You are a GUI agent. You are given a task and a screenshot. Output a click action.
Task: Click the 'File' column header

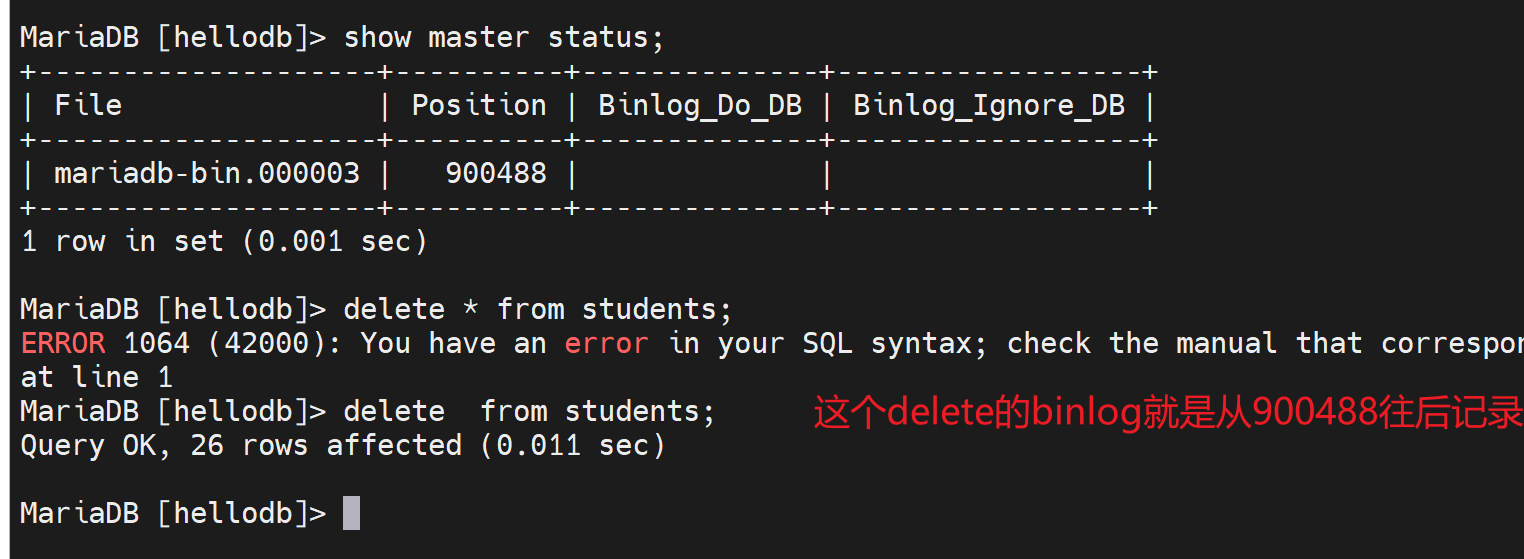point(88,106)
